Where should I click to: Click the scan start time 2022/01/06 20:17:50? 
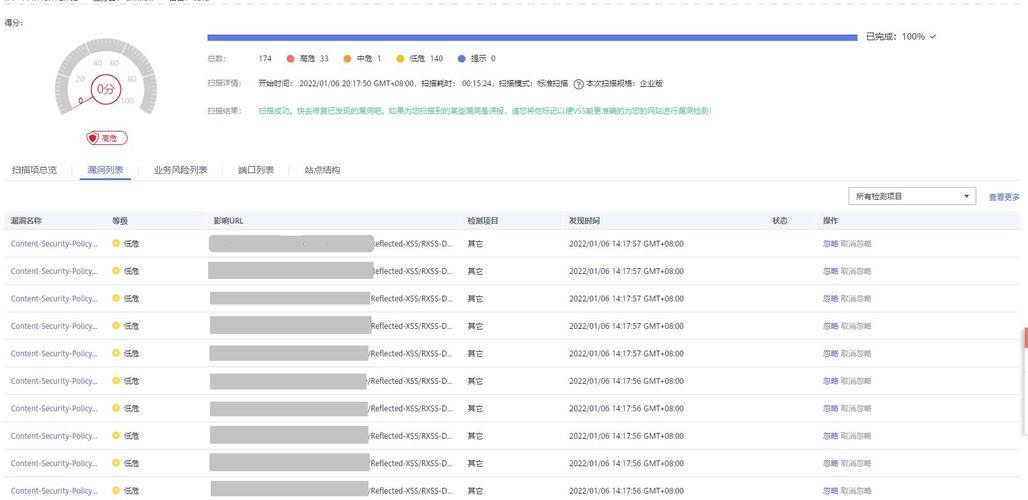pyautogui.click(x=335, y=84)
